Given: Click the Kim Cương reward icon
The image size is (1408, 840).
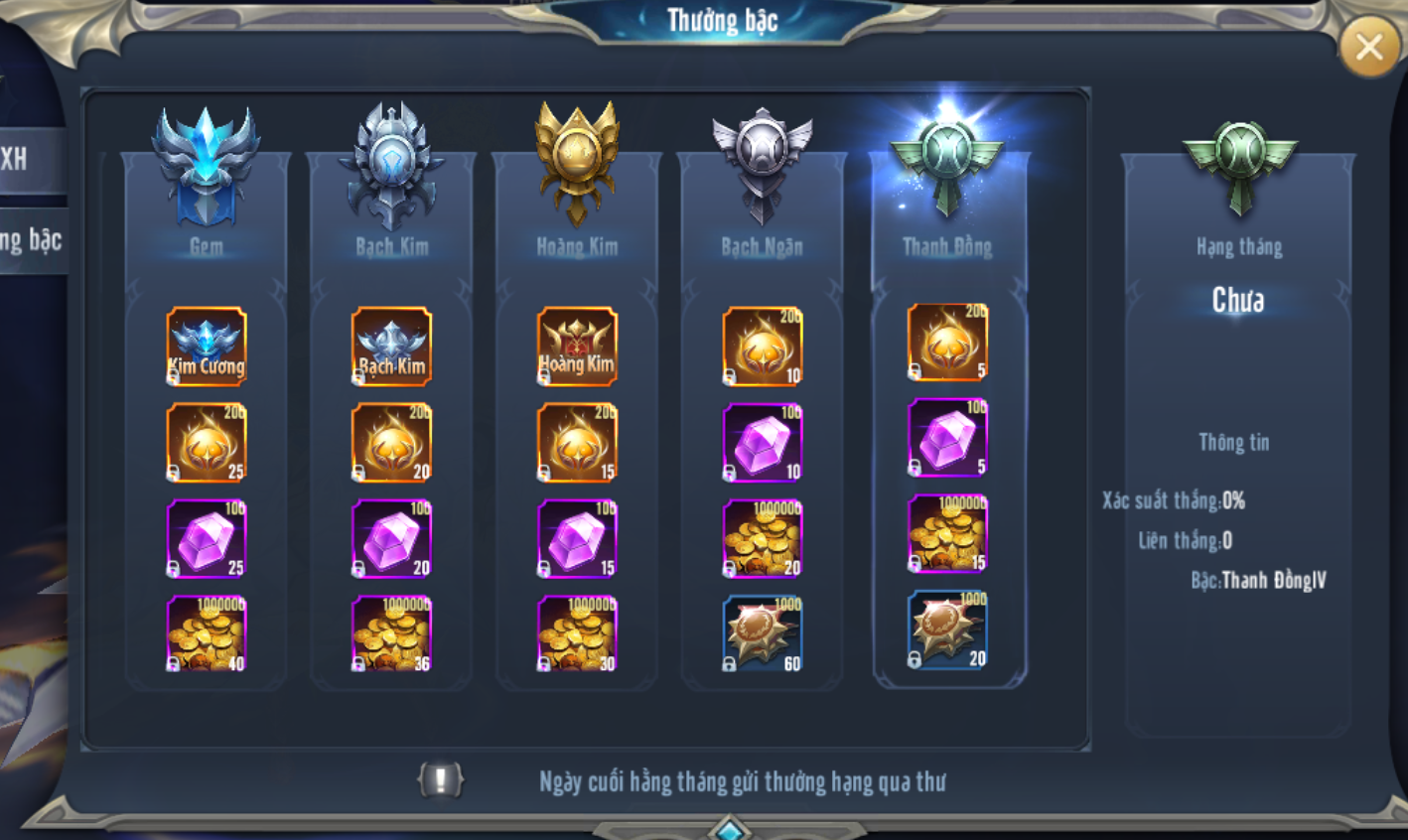Looking at the screenshot, I should (207, 346).
